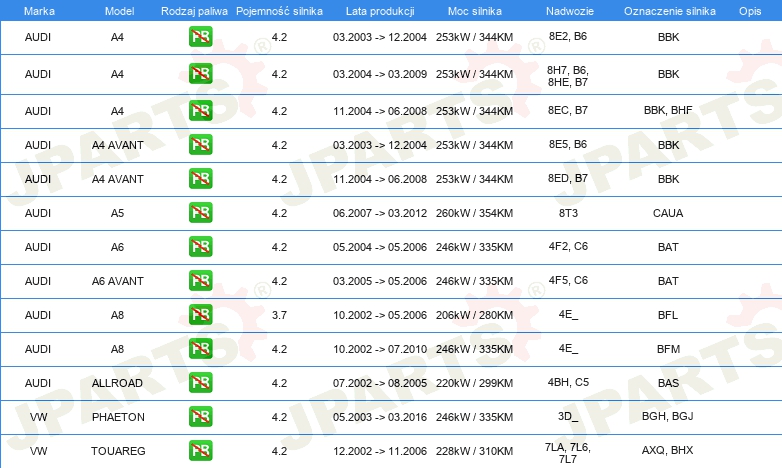Image resolution: width=782 pixels, height=468 pixels.
Task: Click the fuel icon in the TOUAREG row
Action: point(200,451)
